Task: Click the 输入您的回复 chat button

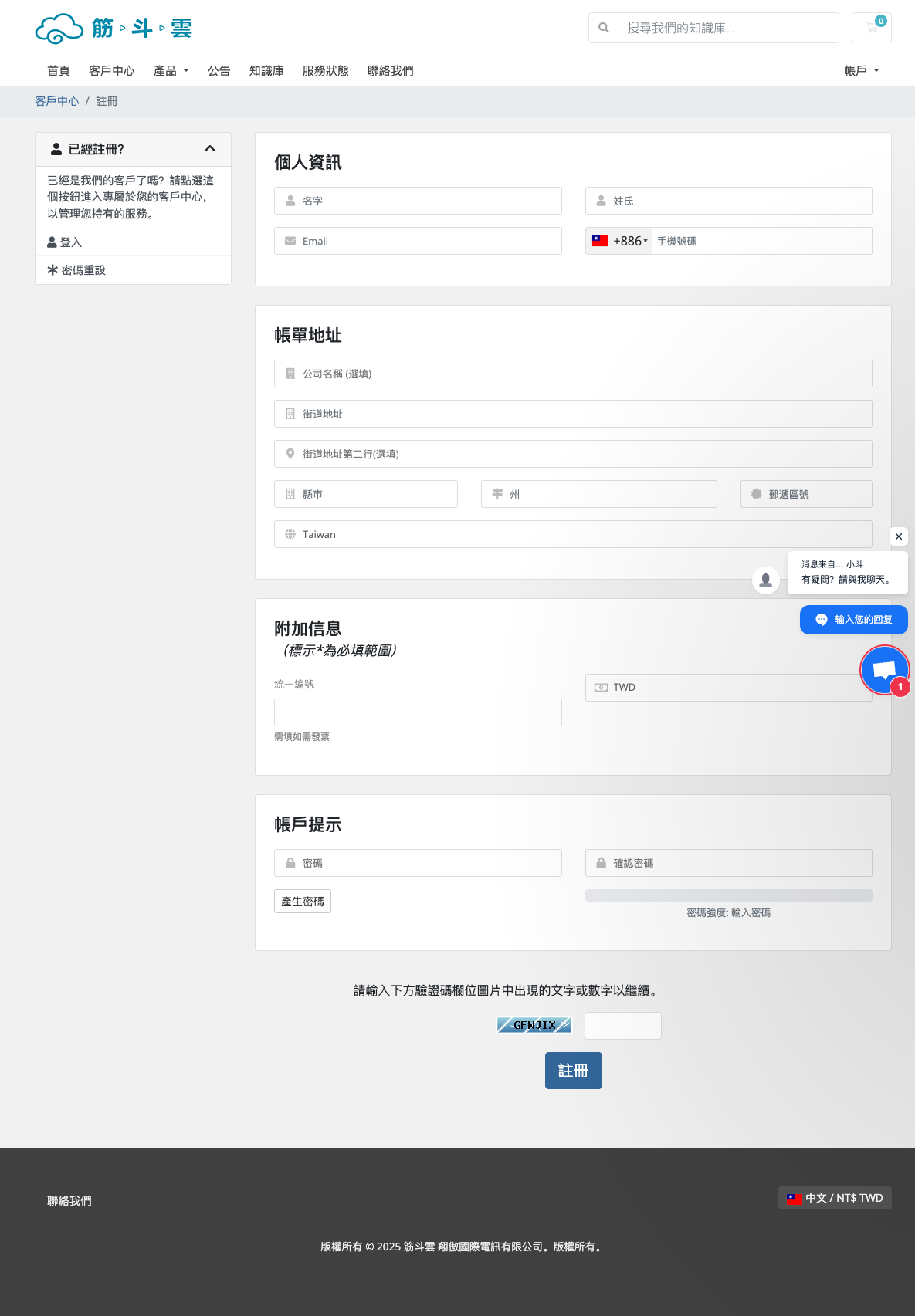Action: click(854, 620)
